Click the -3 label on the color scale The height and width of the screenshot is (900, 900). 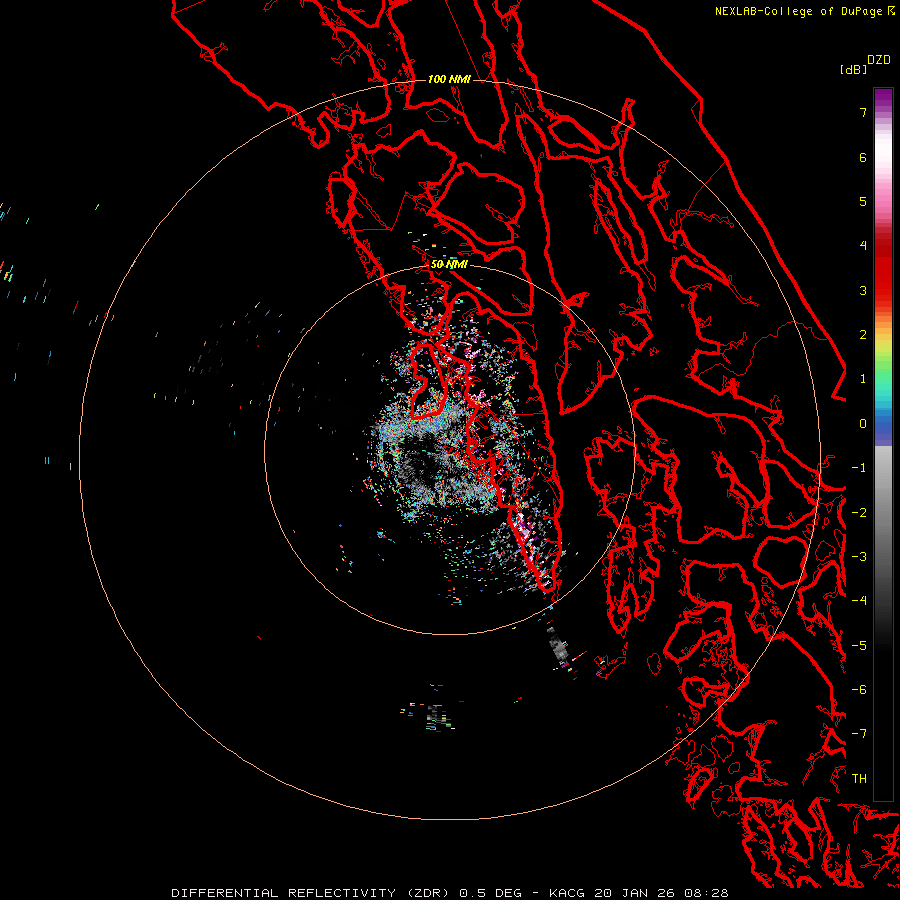(859, 557)
